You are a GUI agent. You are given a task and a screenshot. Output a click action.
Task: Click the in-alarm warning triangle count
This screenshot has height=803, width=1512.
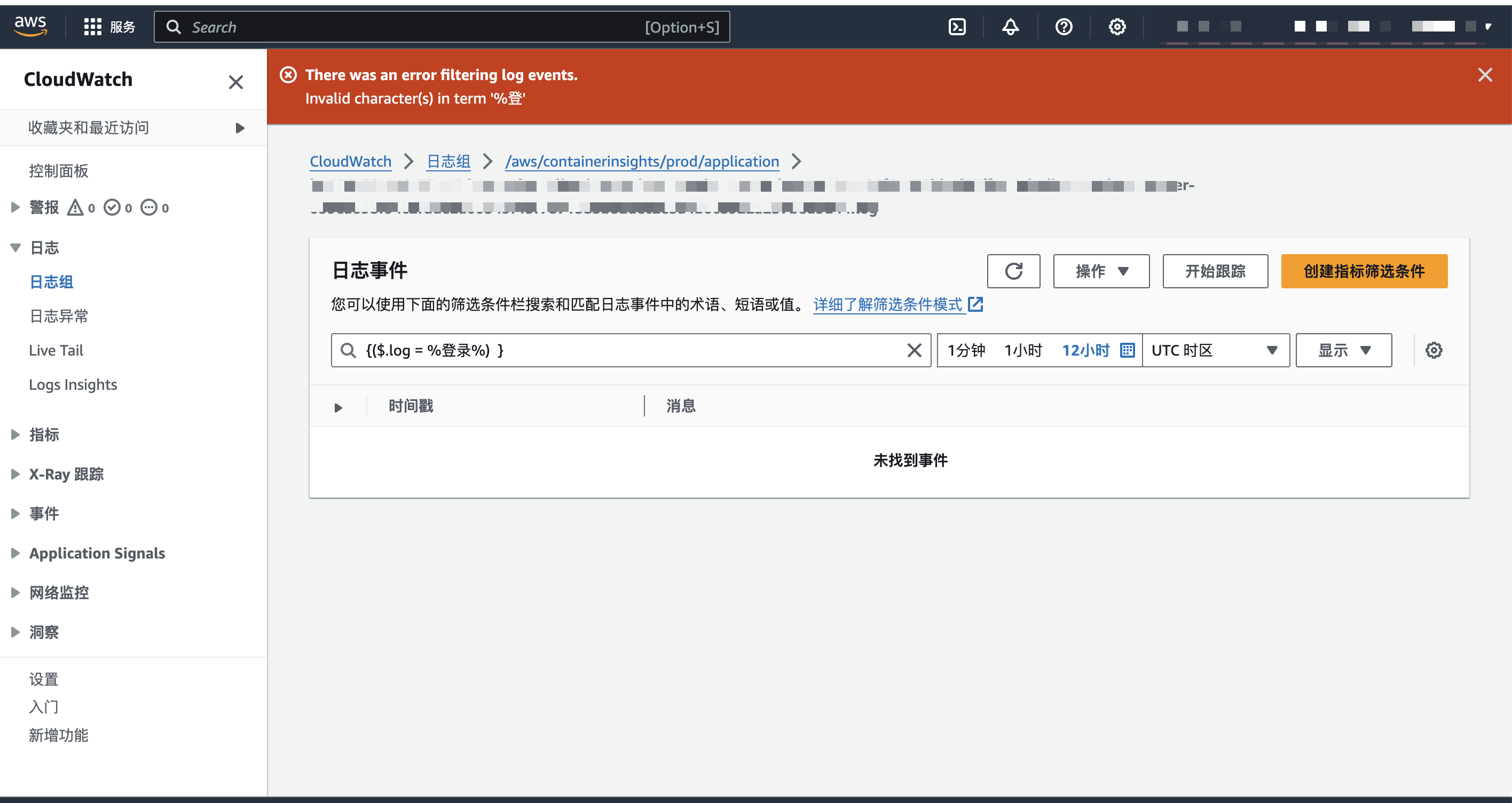pyautogui.click(x=81, y=207)
